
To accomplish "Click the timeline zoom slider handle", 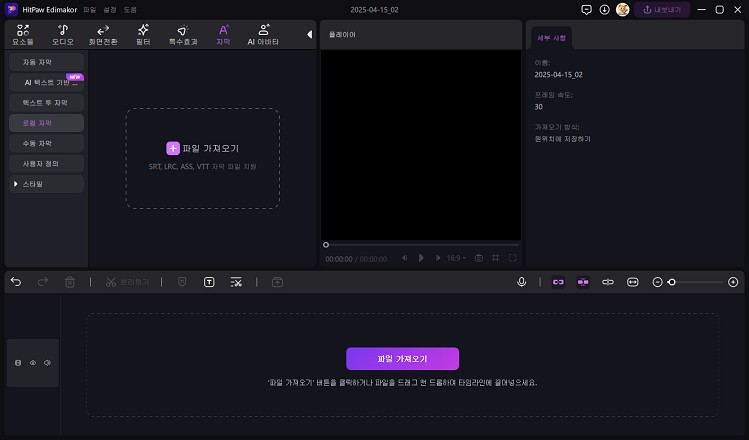I will (x=672, y=282).
